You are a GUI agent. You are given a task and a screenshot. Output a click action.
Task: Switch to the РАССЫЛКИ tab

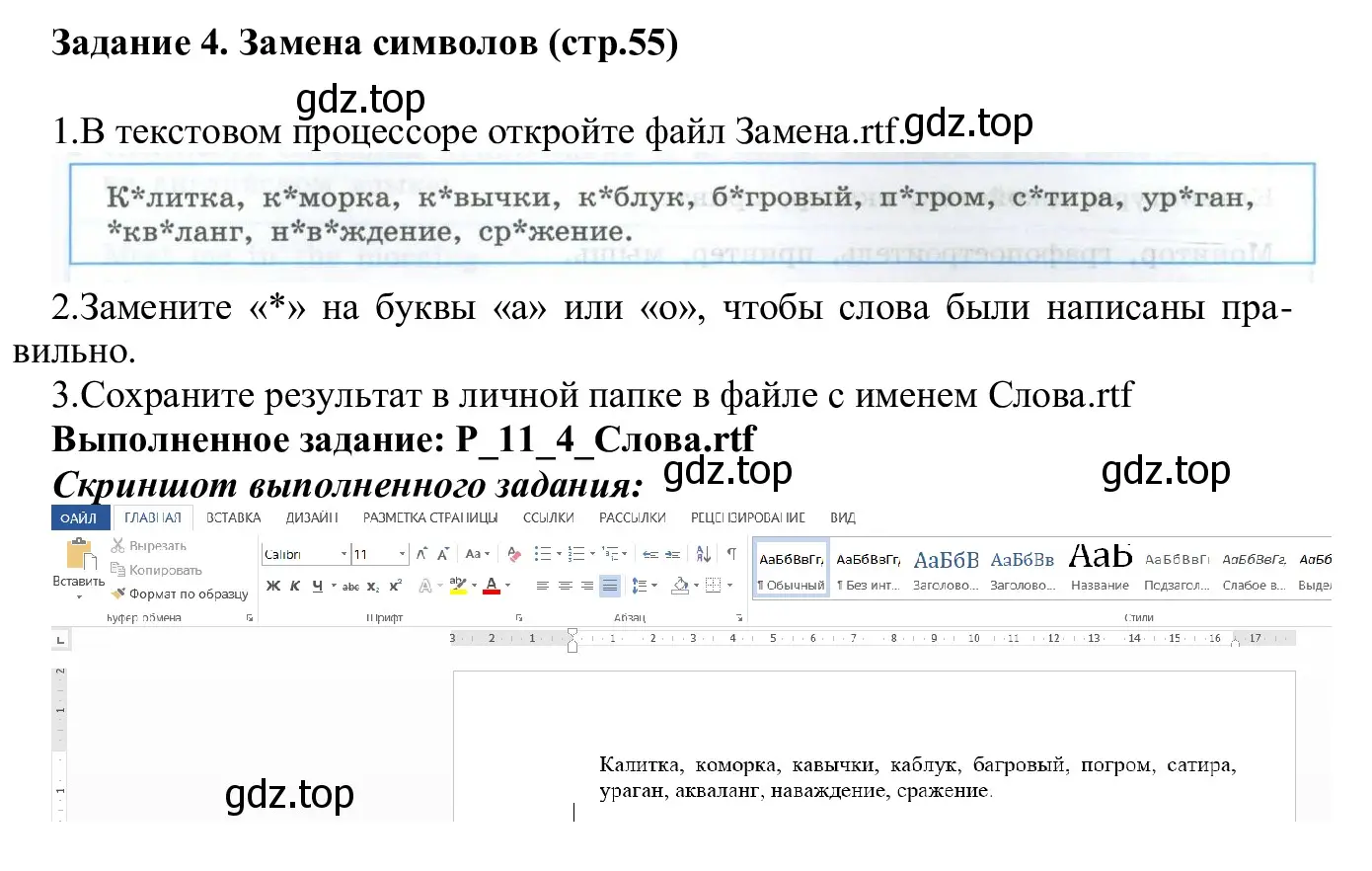633,518
